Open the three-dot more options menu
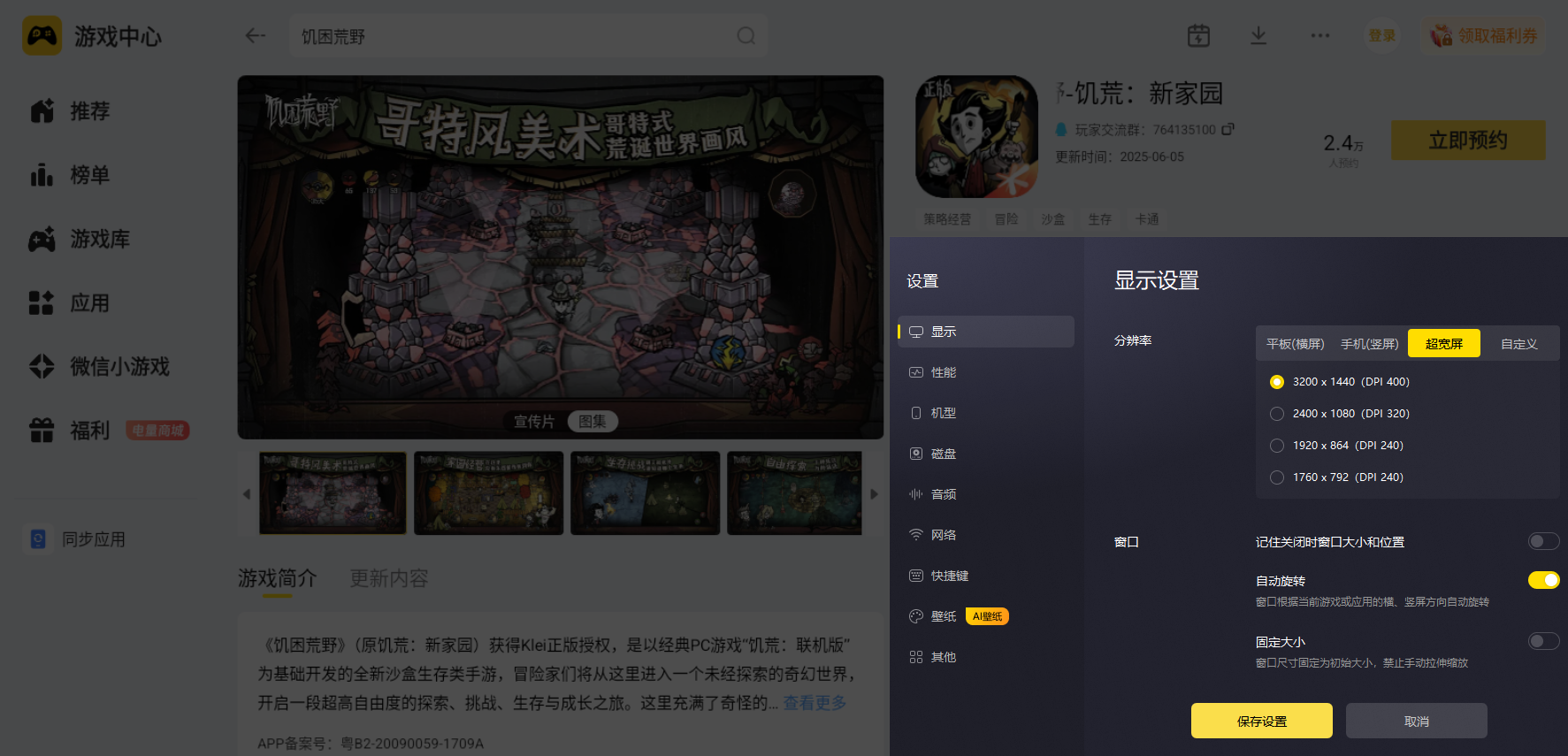Image resolution: width=1568 pixels, height=756 pixels. 1320,36
